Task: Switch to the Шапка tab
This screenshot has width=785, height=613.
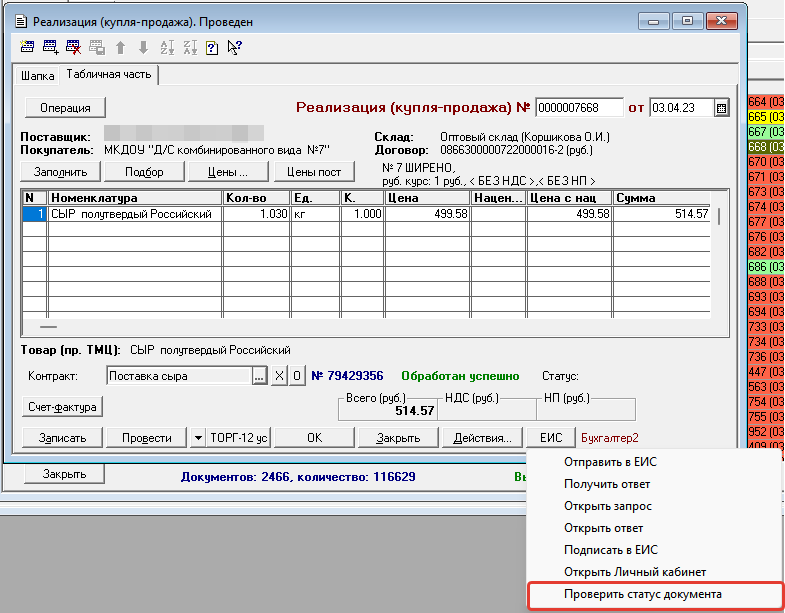Action: click(38, 75)
